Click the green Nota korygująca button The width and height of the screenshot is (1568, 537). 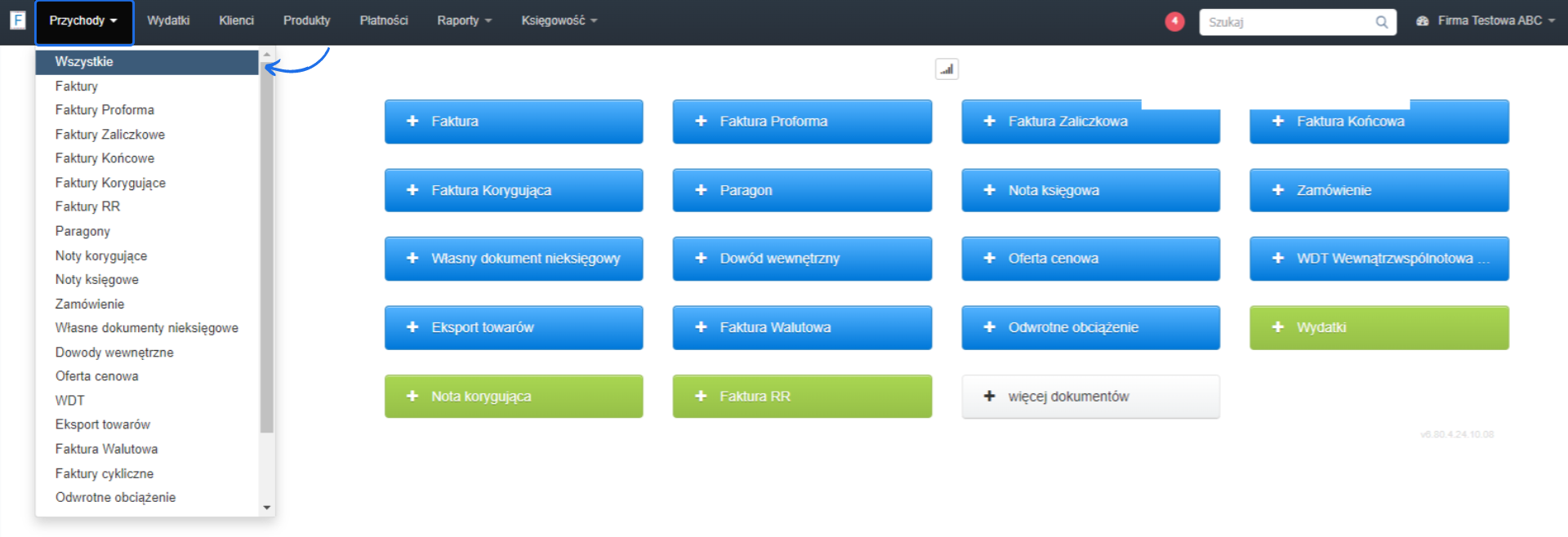pyautogui.click(x=514, y=397)
